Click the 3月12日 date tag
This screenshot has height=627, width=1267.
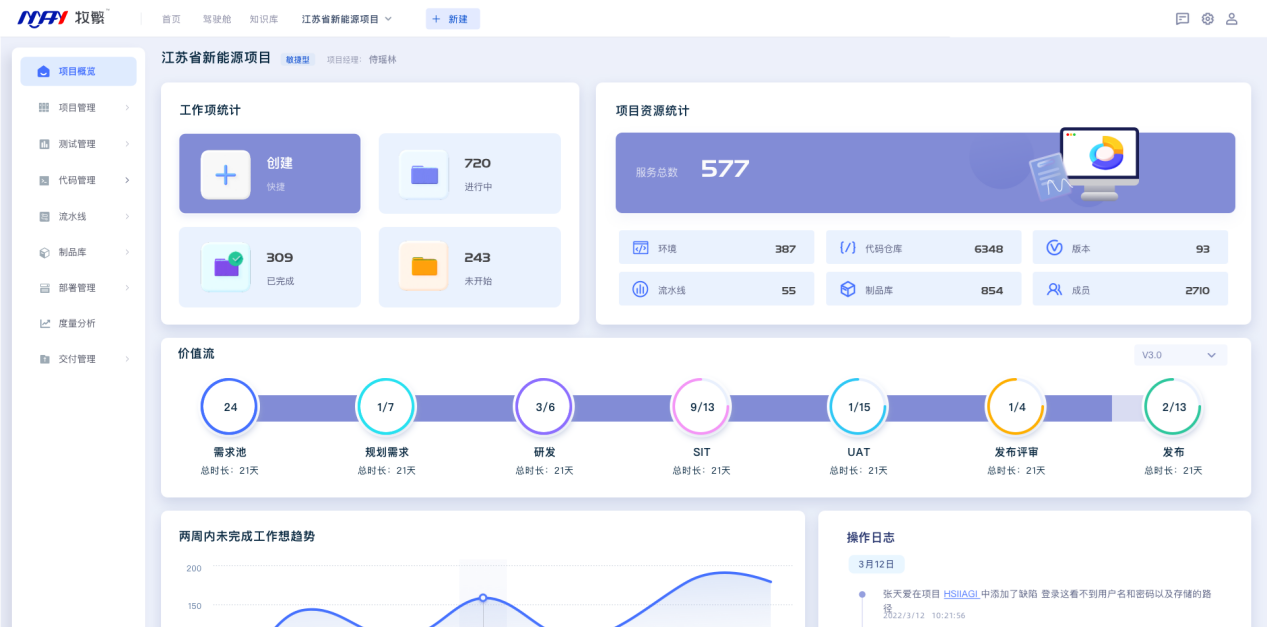coord(876,564)
